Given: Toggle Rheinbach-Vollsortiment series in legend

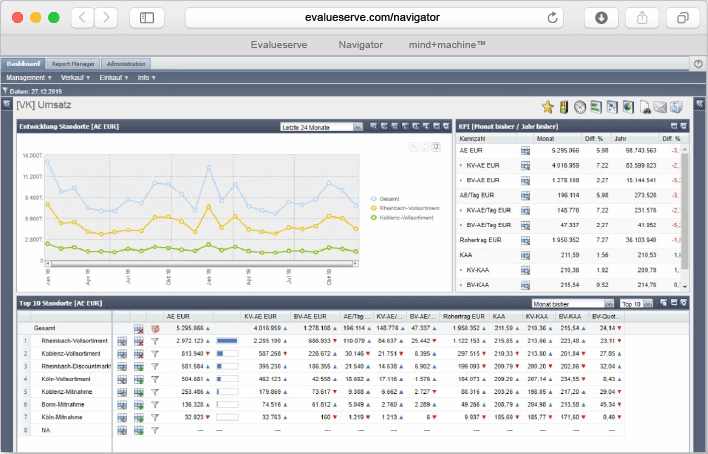Looking at the screenshot, I should click(405, 208).
